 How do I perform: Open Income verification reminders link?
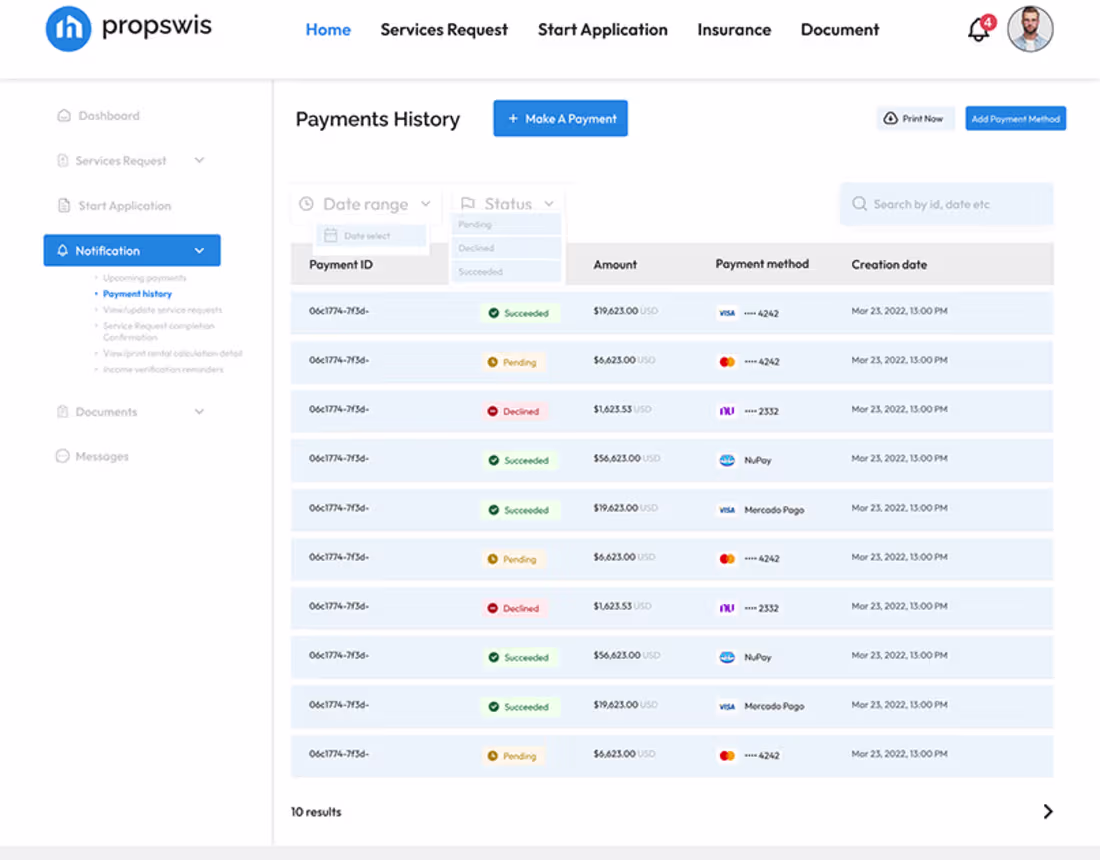[x=163, y=370]
